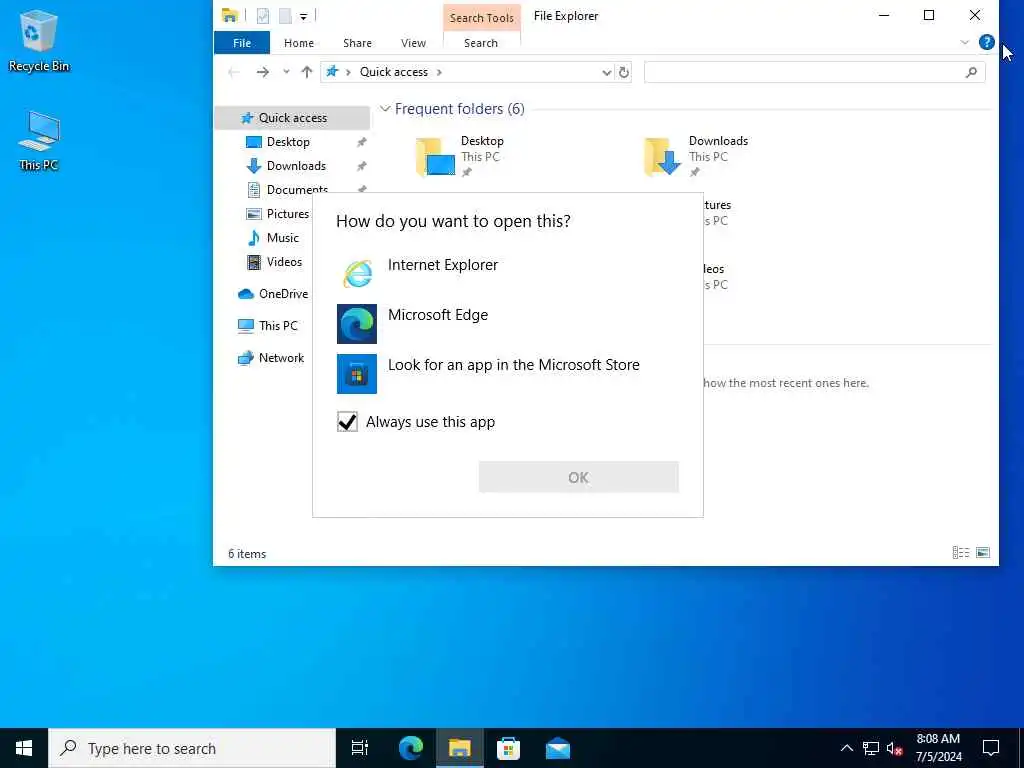Open the Customize Quick Access Toolbar dropdown
Image resolution: width=1024 pixels, height=768 pixels.
(x=304, y=16)
